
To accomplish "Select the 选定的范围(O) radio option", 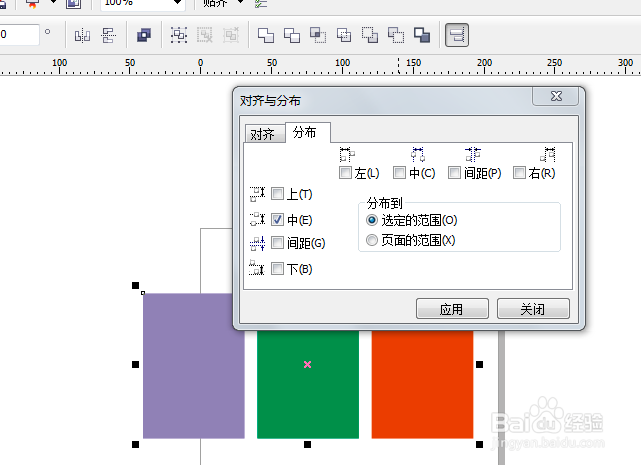I will (372, 220).
